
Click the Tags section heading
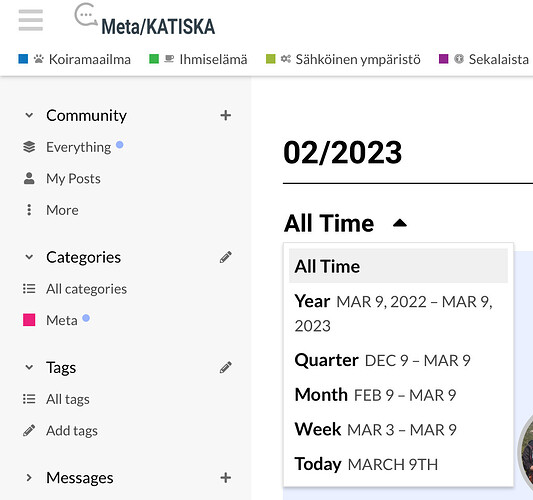(x=61, y=367)
